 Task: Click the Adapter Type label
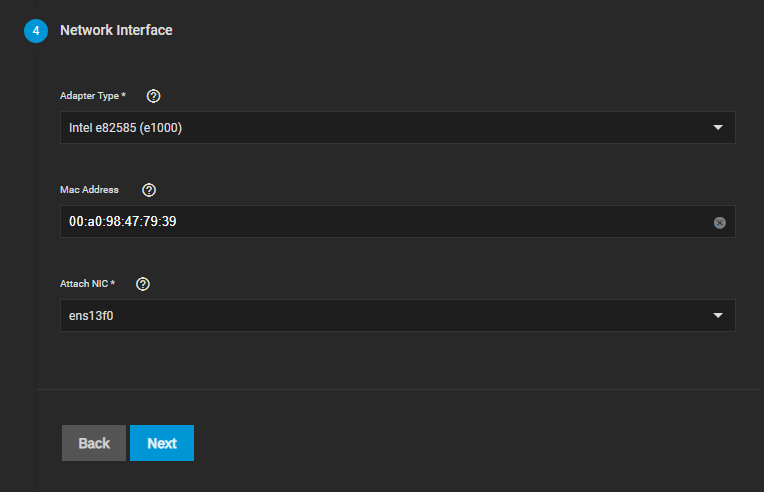click(90, 96)
